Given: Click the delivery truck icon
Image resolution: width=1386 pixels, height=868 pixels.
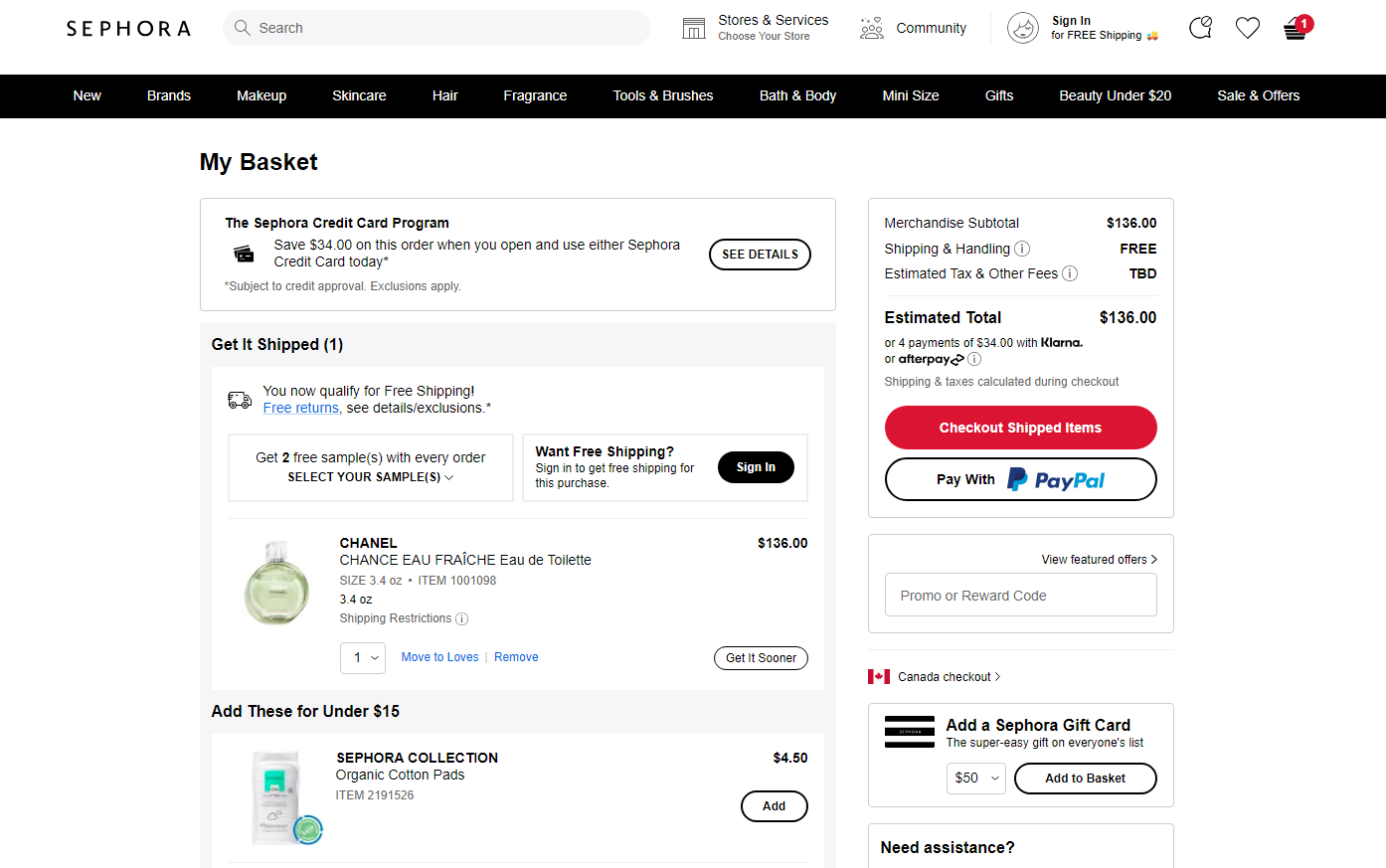Looking at the screenshot, I should 240,400.
